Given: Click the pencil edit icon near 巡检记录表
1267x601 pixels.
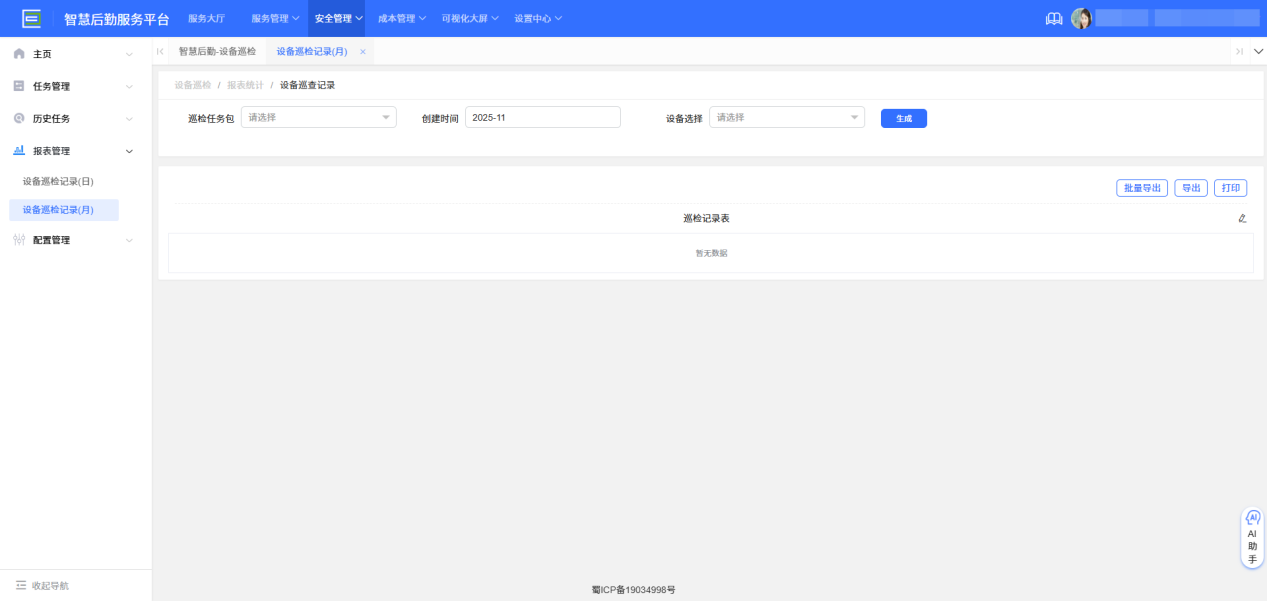Looking at the screenshot, I should click(1242, 217).
